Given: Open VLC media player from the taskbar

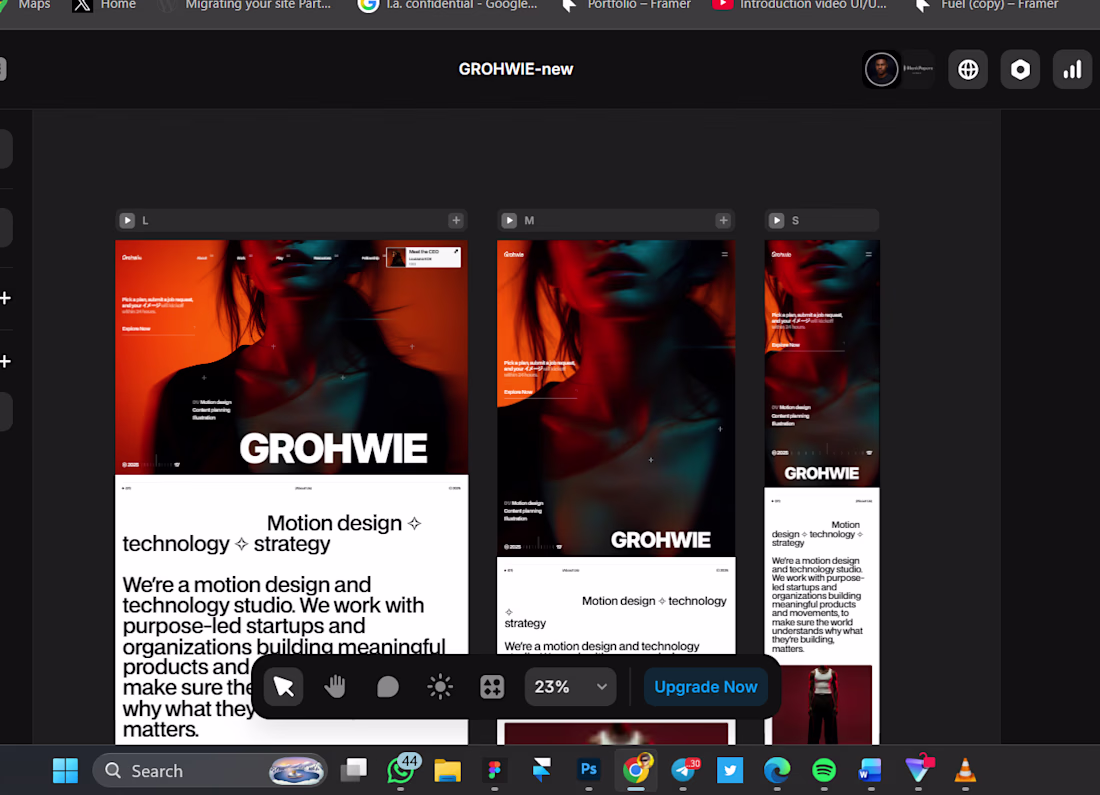Looking at the screenshot, I should click(x=965, y=770).
